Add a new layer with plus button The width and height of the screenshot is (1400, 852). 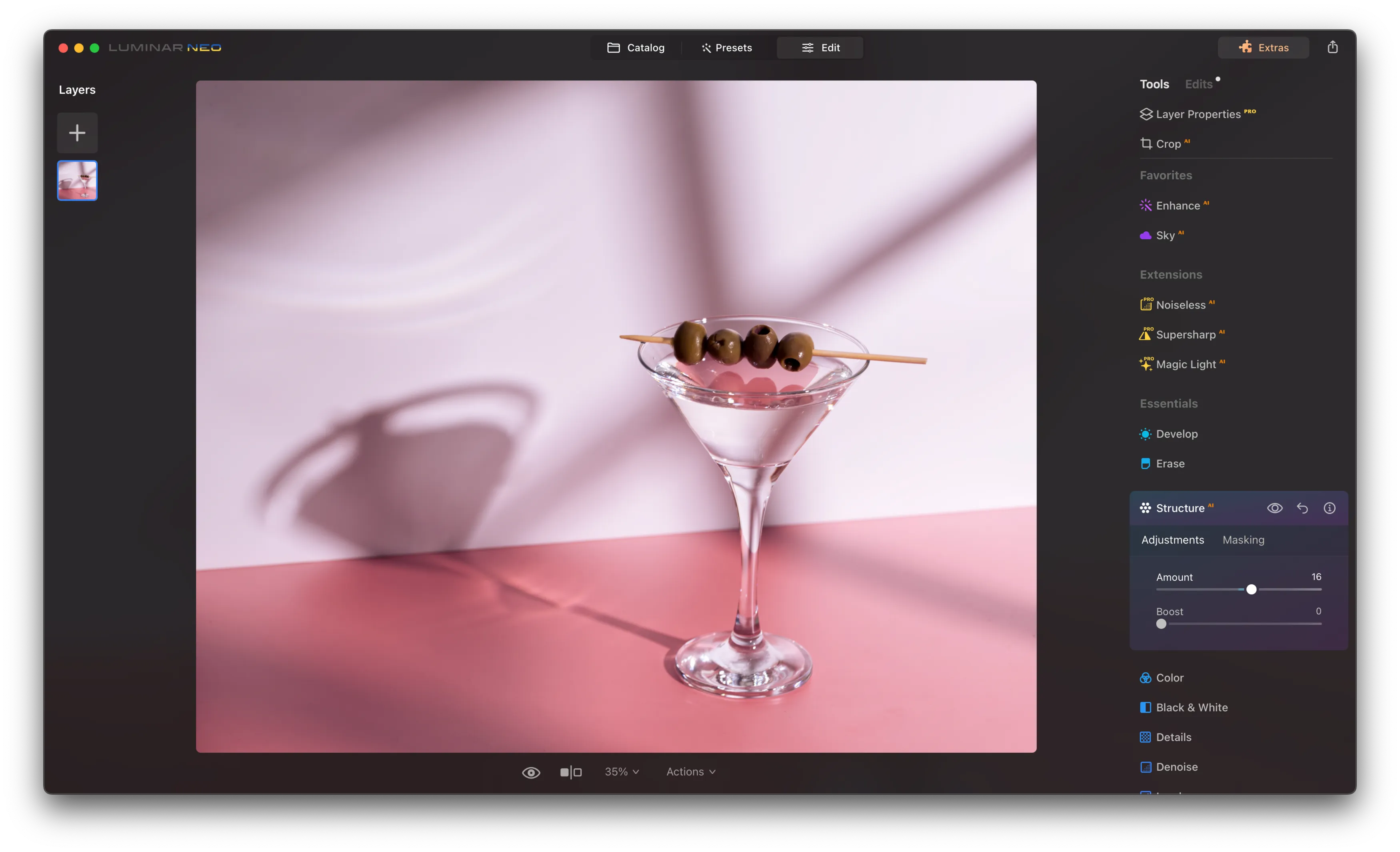[x=77, y=133]
